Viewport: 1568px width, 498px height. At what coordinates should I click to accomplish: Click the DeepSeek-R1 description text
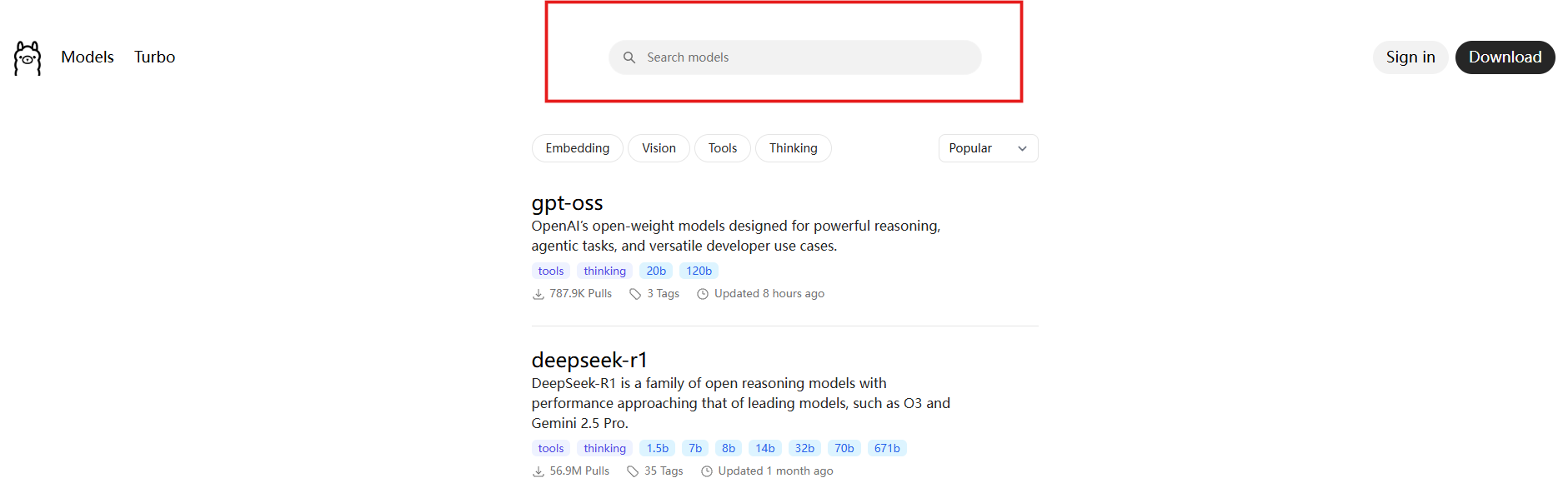pos(741,403)
